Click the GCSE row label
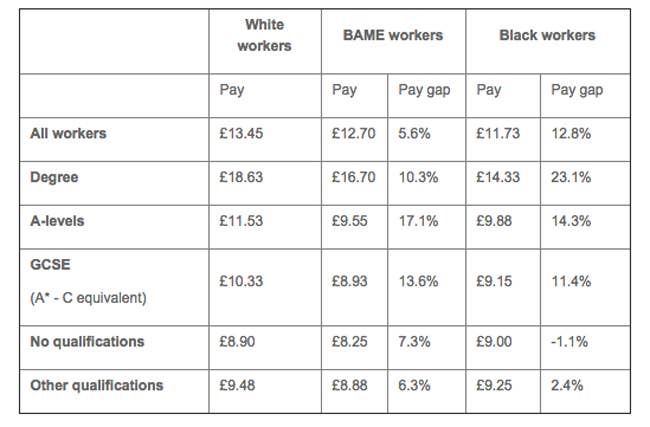Viewport: 650px width, 427px height. [x=50, y=264]
